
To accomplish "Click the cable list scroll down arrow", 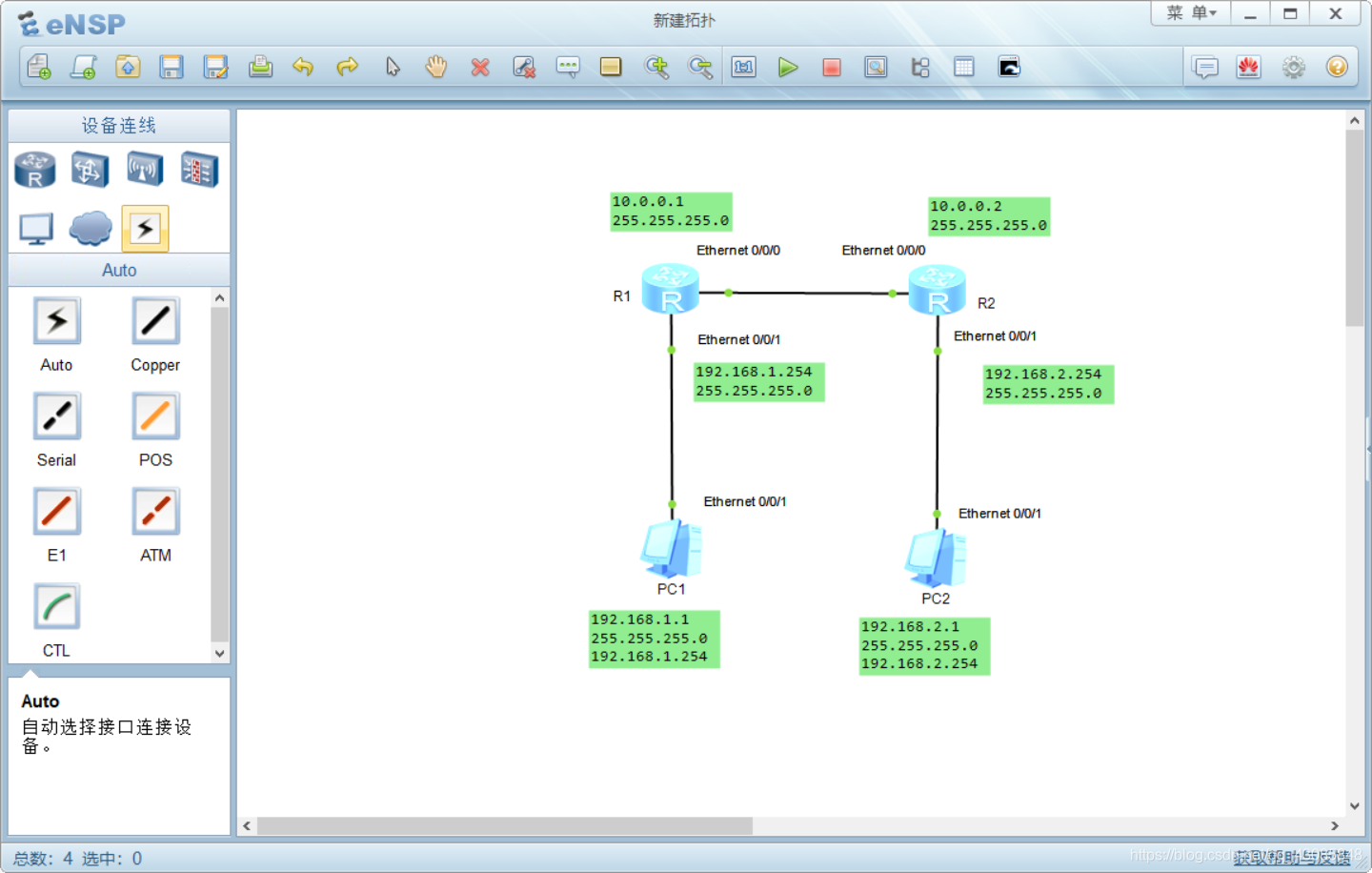I will [x=220, y=654].
